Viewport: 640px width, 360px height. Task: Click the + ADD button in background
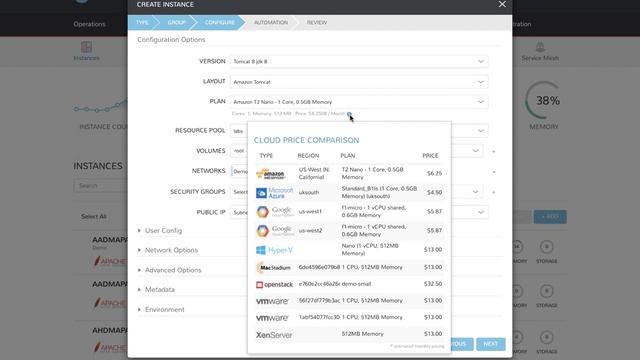click(x=550, y=217)
